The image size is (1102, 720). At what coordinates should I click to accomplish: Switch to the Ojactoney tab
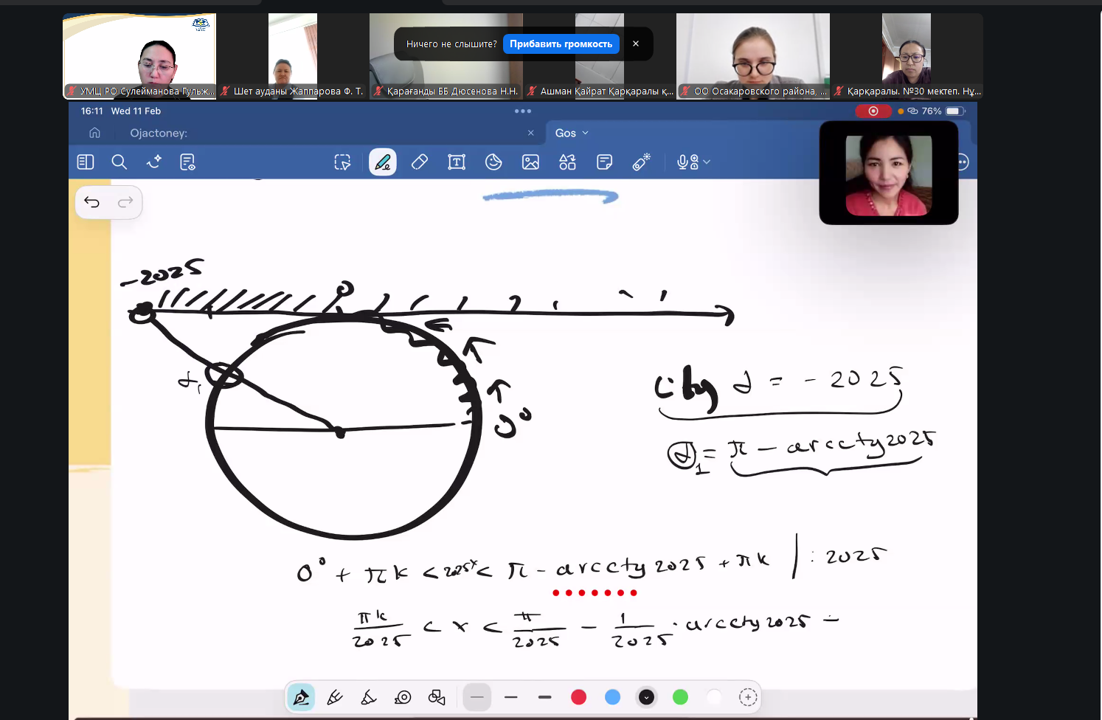(x=159, y=133)
